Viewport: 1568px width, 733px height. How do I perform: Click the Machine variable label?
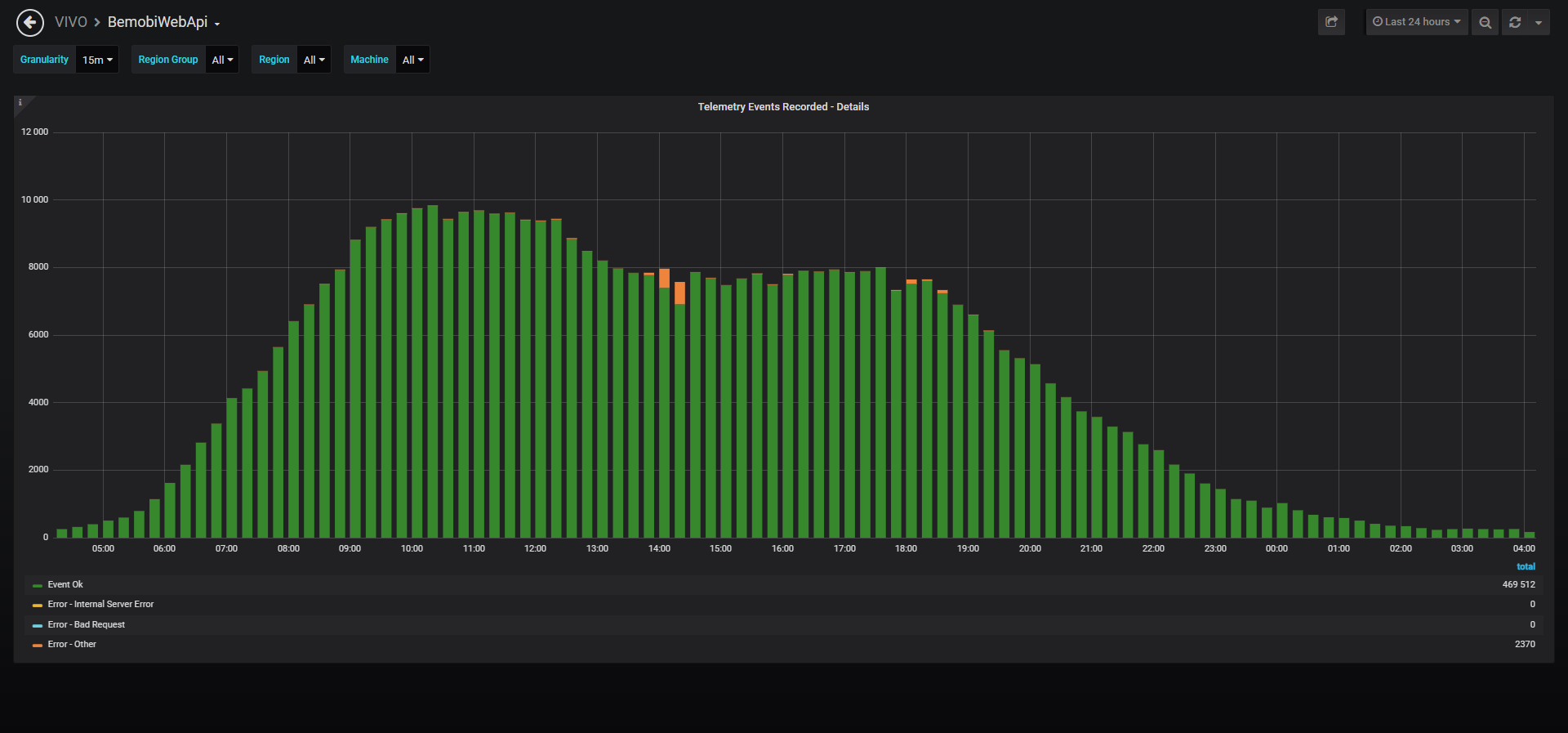[370, 60]
